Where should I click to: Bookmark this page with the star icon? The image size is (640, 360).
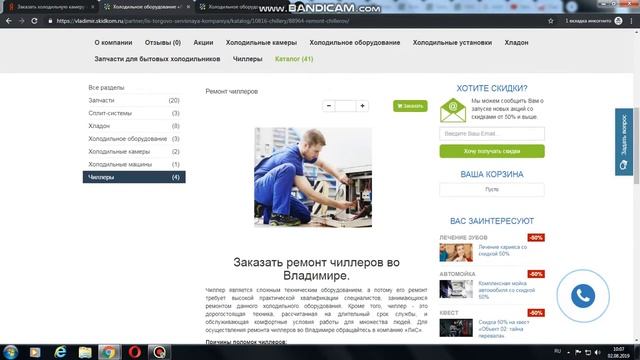pos(551,21)
